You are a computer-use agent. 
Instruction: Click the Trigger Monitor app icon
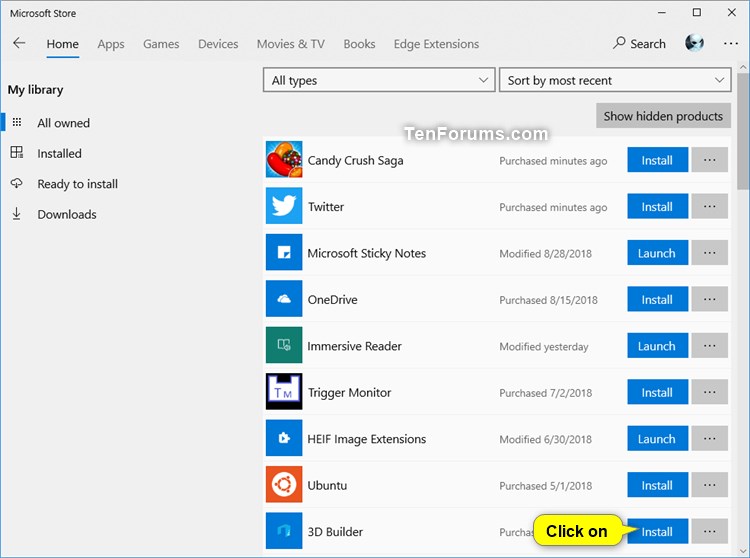(284, 391)
